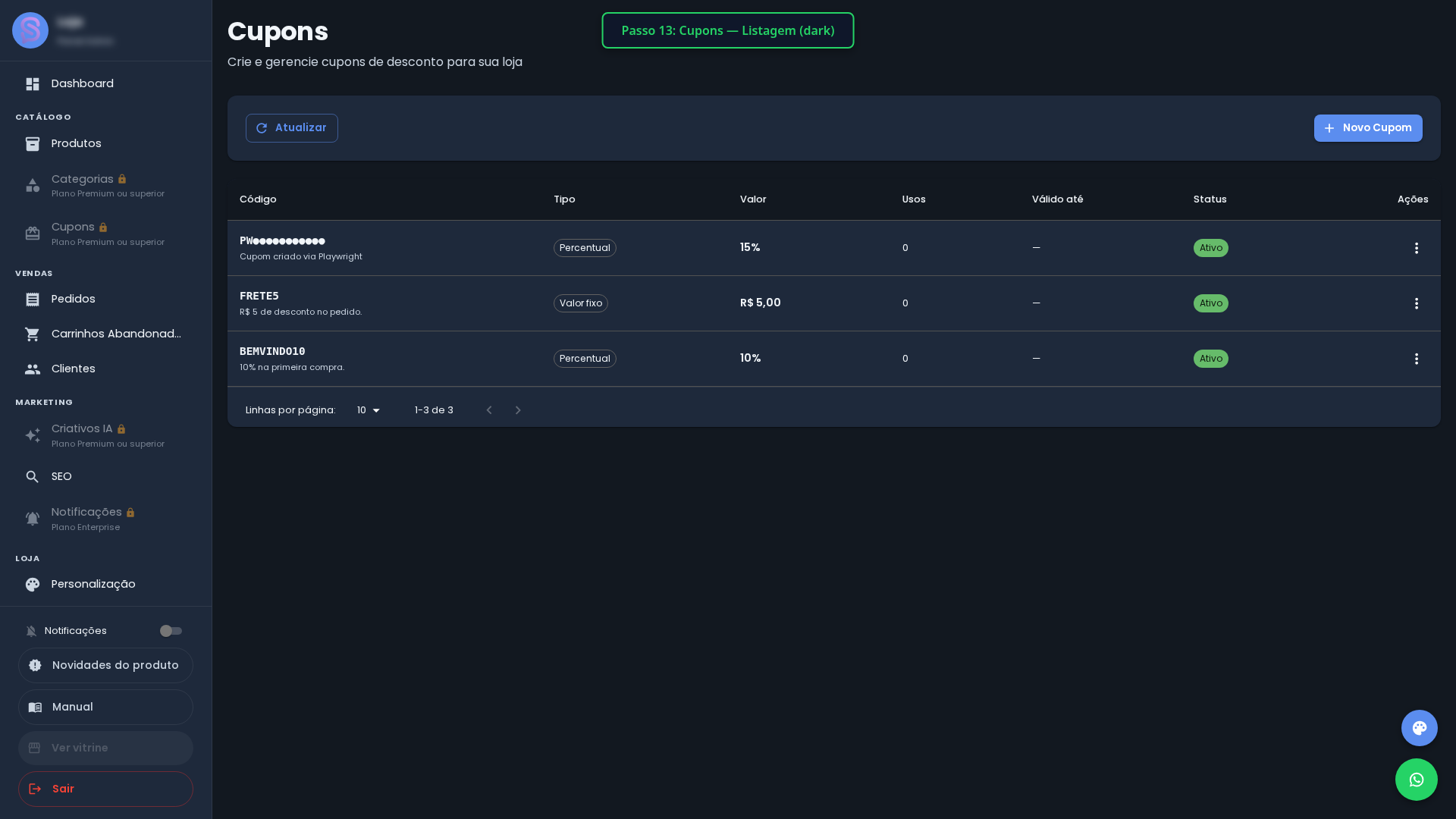This screenshot has width=1456, height=819.
Task: Click the Ativo badge in FRETE5 row
Action: click(x=1211, y=303)
